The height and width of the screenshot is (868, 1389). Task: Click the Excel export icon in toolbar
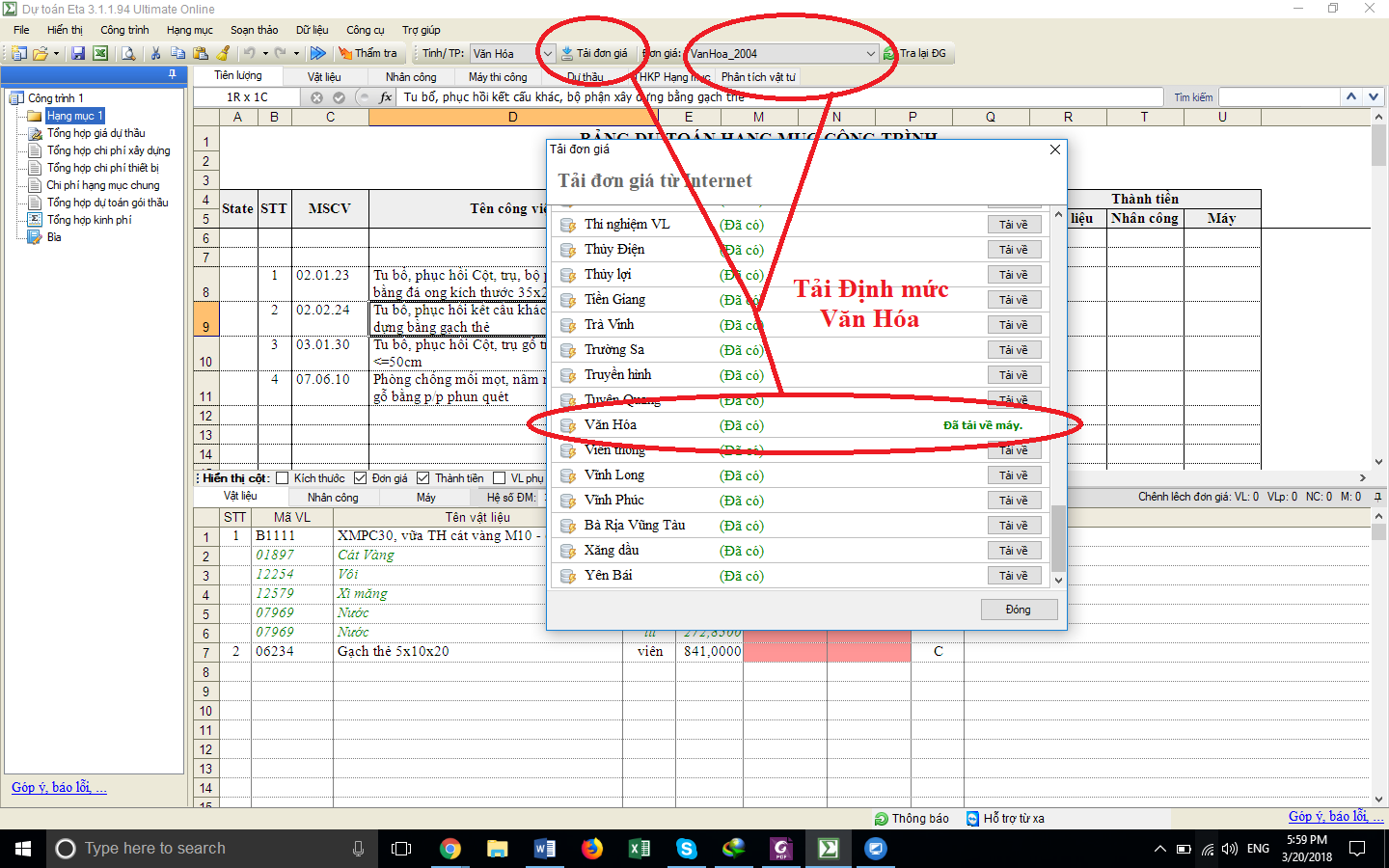pyautogui.click(x=100, y=54)
